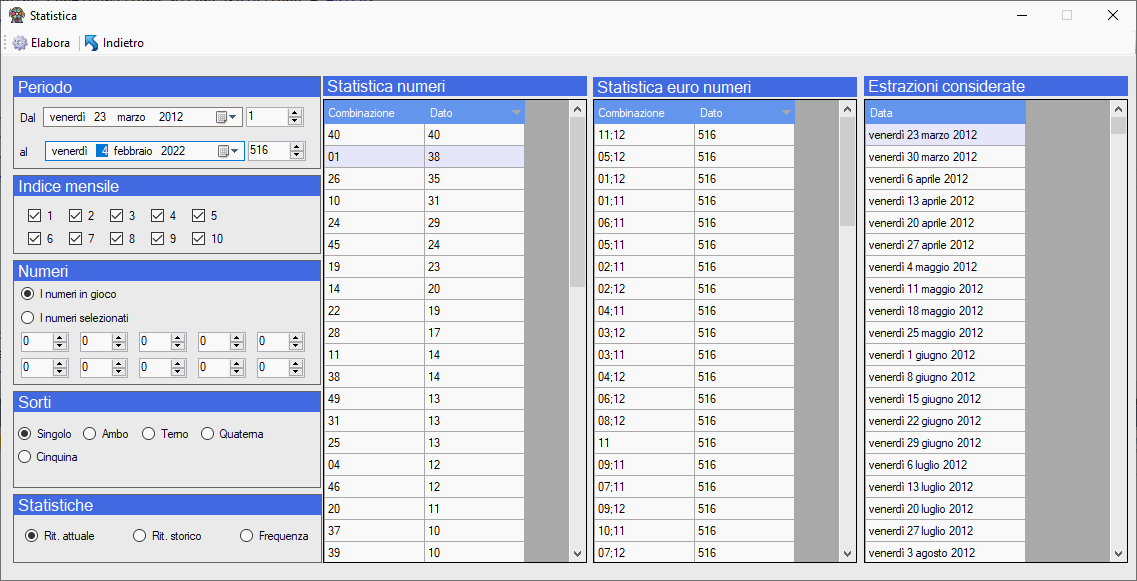Select row 45 in Statistica numeri
The width and height of the screenshot is (1137, 581).
pyautogui.click(x=424, y=244)
